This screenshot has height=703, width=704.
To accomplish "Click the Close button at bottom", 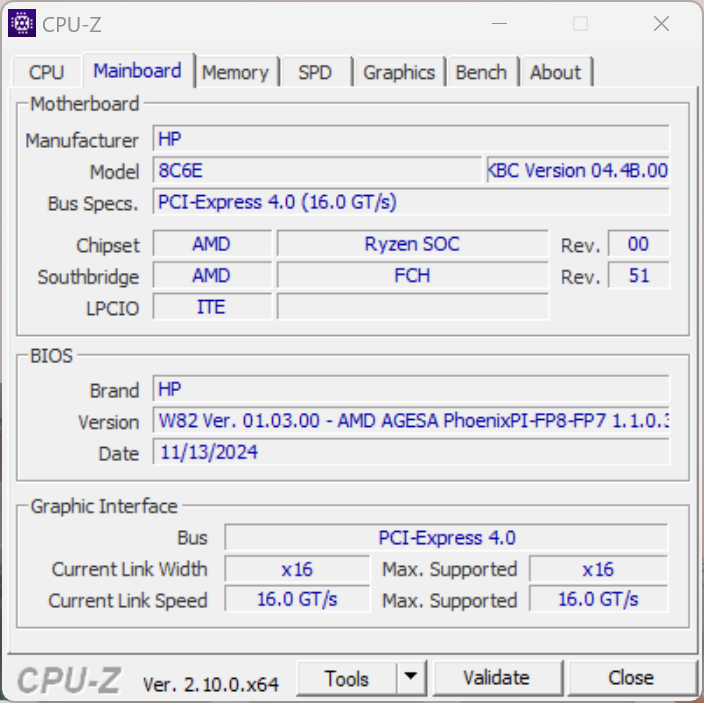I will click(631, 678).
